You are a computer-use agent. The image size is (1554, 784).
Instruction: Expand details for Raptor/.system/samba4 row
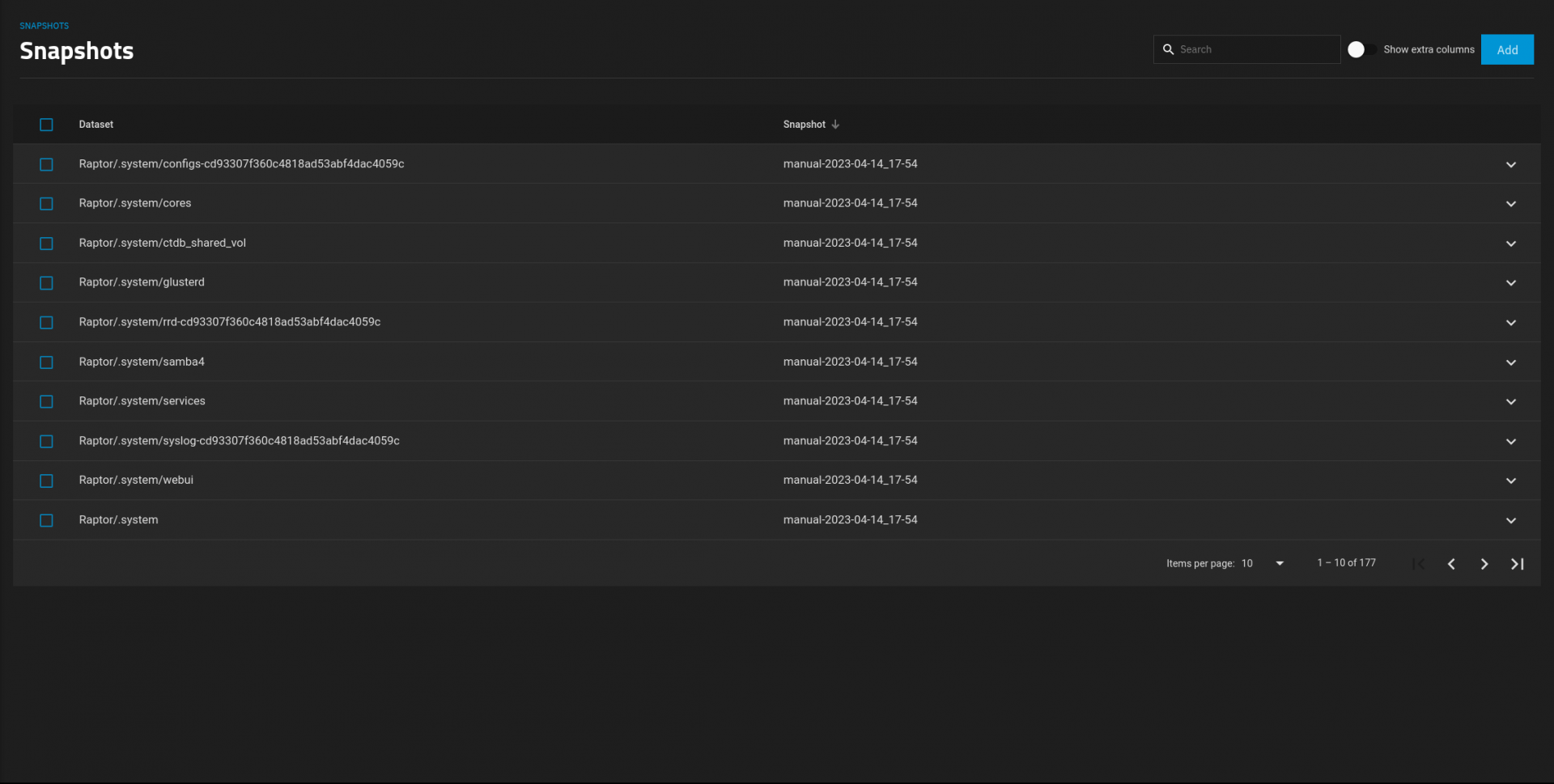click(x=1510, y=362)
